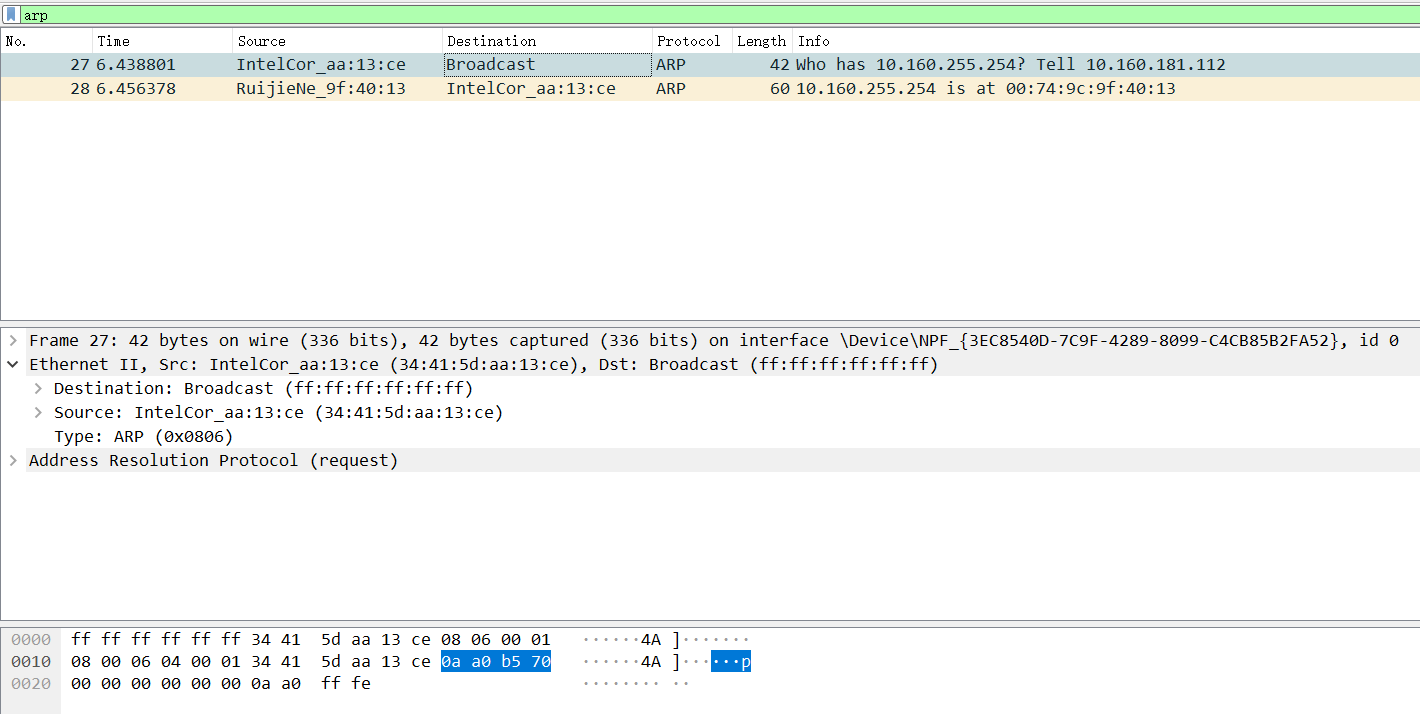Click hex bytes 08 06 00 01
Screen dimensions: 1420x714
coord(496,640)
